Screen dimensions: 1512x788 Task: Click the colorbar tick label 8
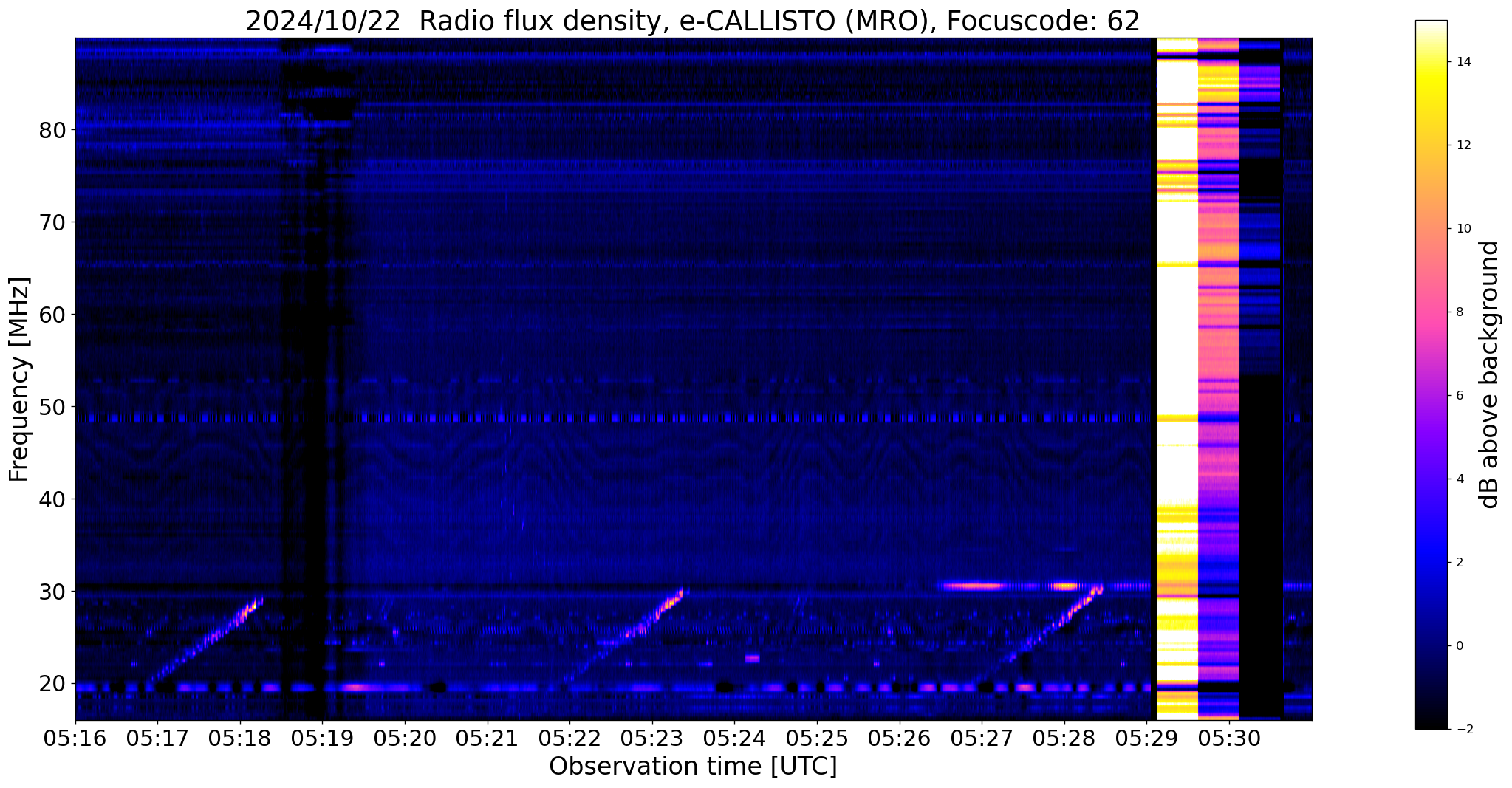click(1459, 312)
